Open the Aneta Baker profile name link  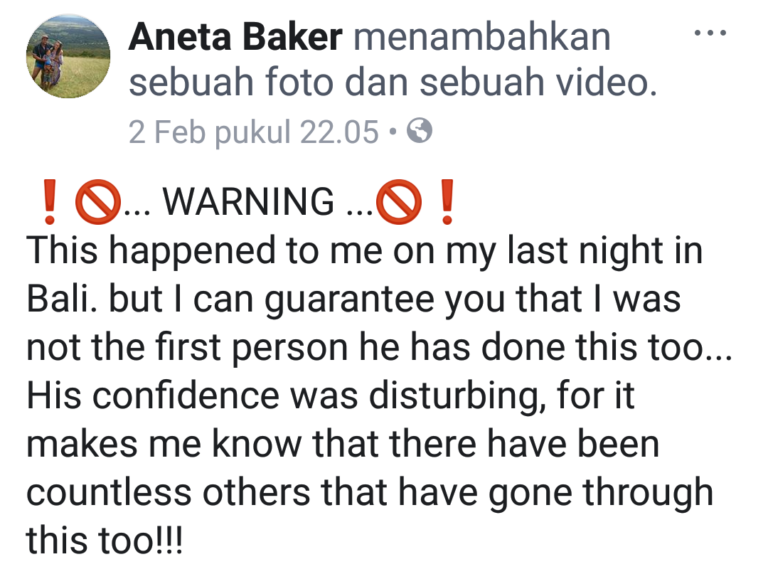pyautogui.click(x=235, y=37)
